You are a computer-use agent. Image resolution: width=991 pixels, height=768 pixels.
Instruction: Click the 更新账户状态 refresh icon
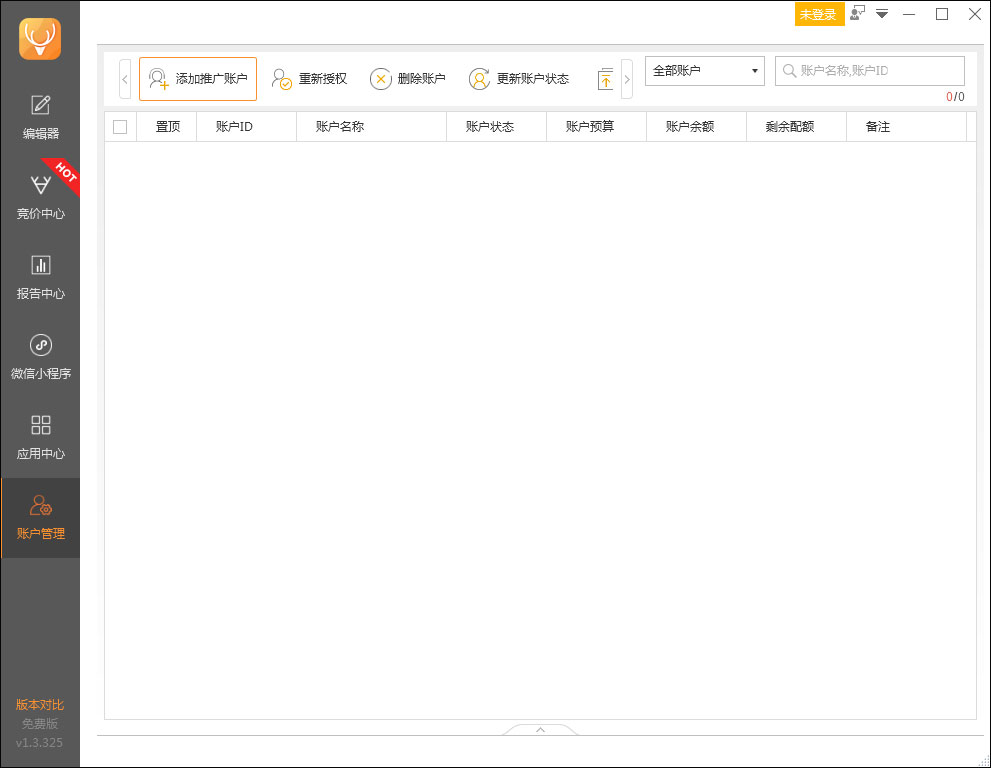click(x=479, y=78)
